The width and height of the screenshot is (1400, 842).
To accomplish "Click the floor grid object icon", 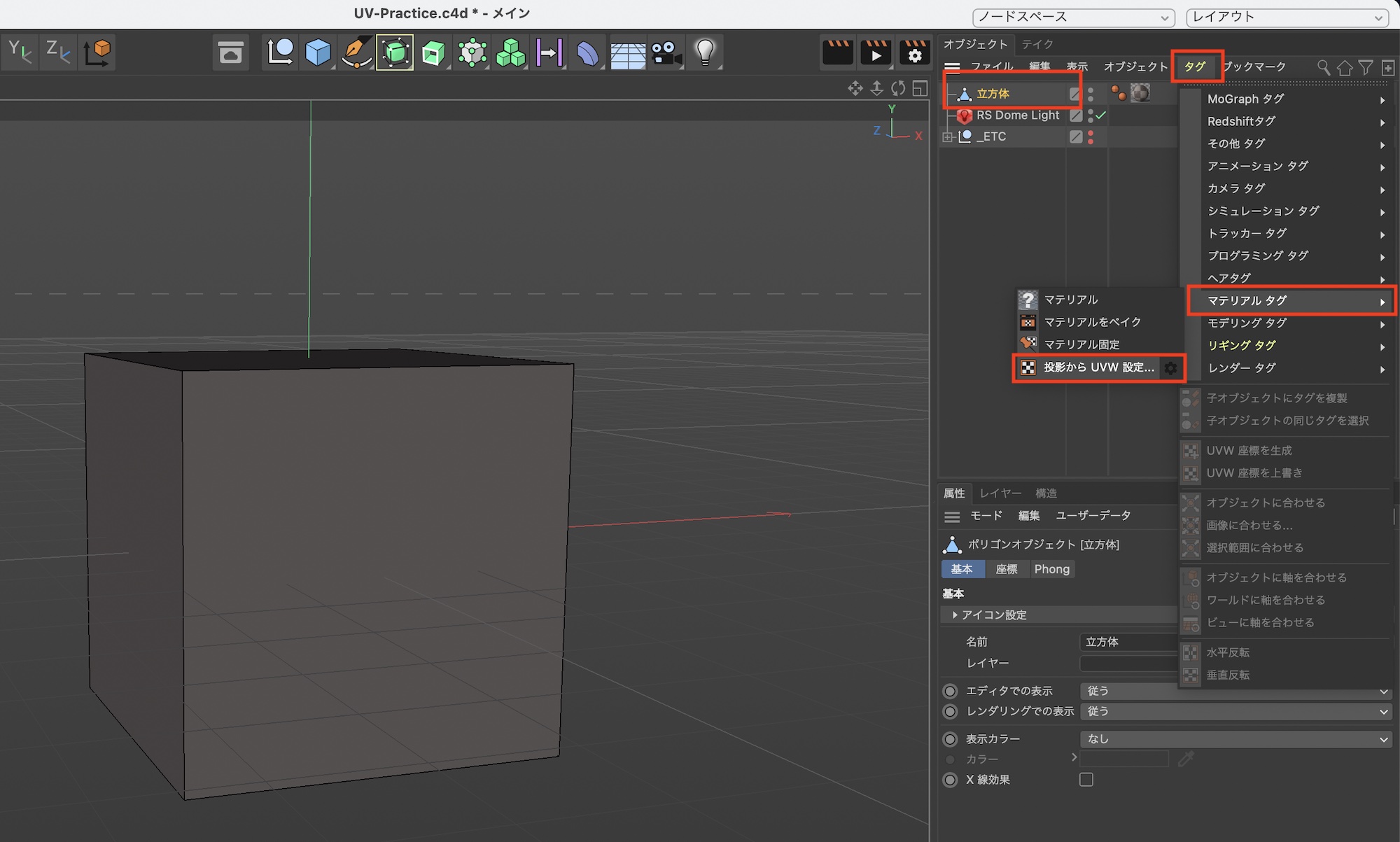I will [x=627, y=54].
